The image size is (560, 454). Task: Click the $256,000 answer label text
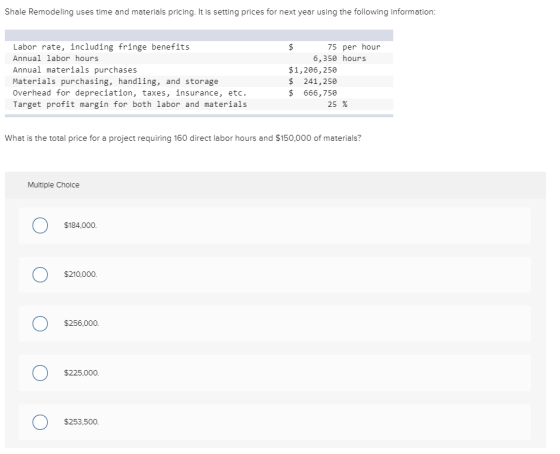(x=81, y=323)
